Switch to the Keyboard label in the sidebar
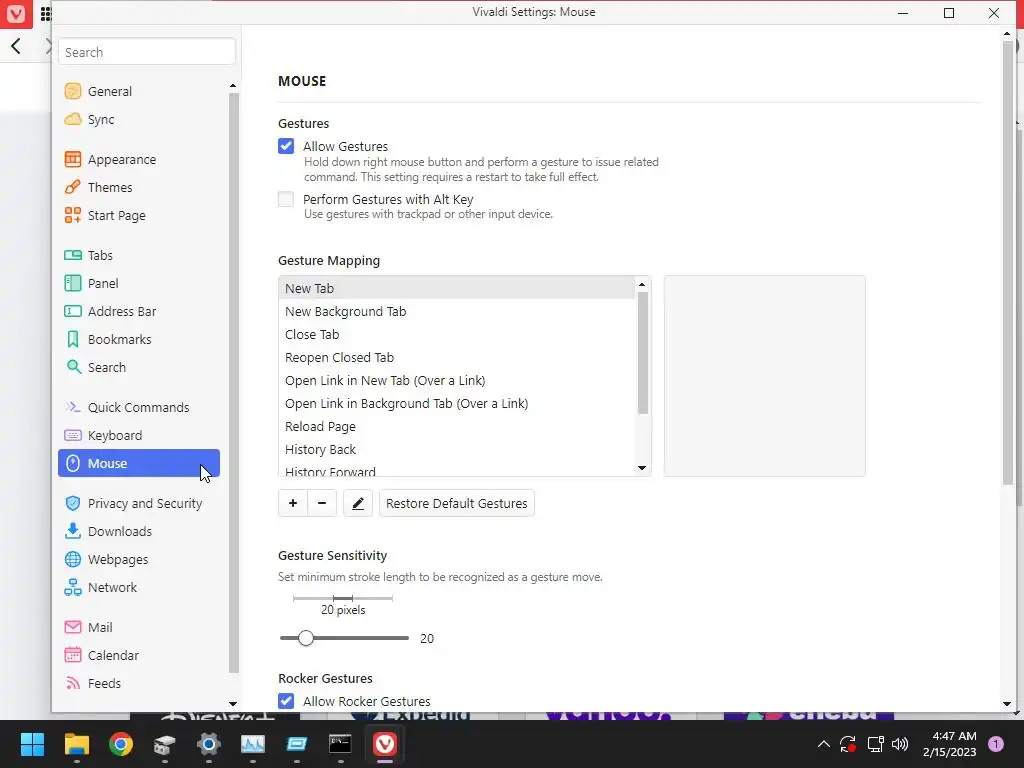This screenshot has width=1024, height=768. pos(115,436)
